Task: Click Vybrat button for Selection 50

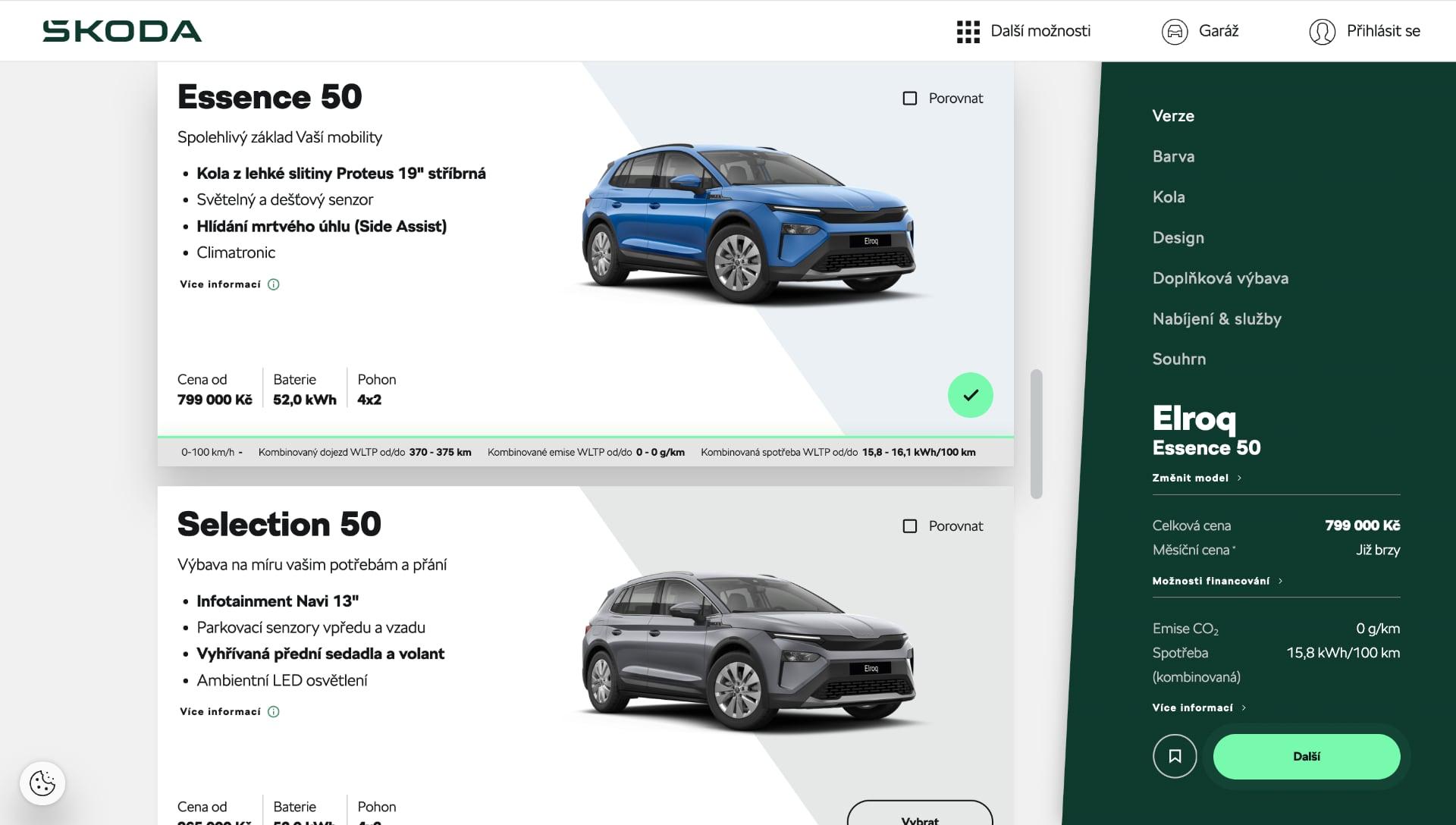Action: (920, 813)
